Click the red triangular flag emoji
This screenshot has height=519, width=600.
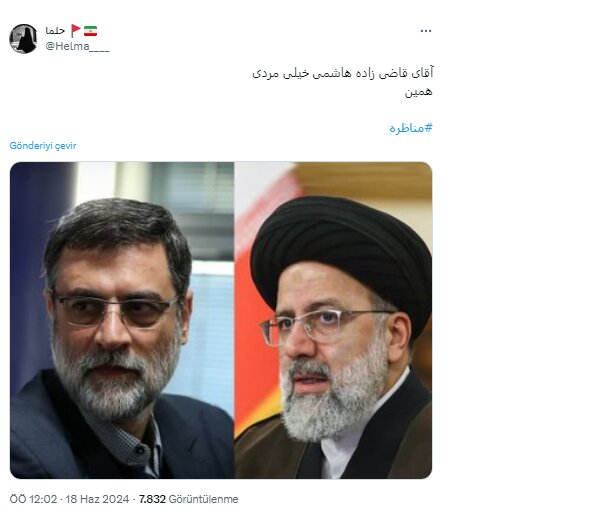pos(76,31)
